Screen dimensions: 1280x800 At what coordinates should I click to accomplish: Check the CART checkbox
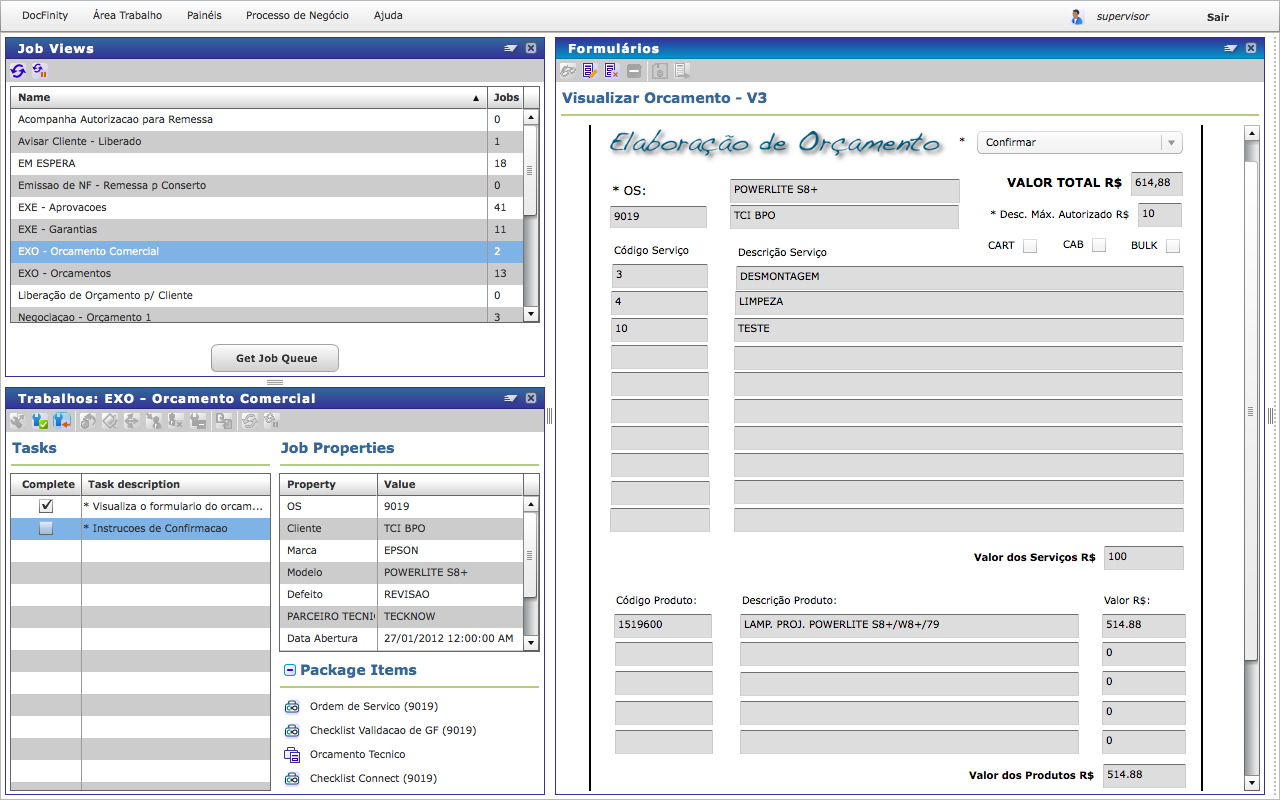pyautogui.click(x=1029, y=246)
